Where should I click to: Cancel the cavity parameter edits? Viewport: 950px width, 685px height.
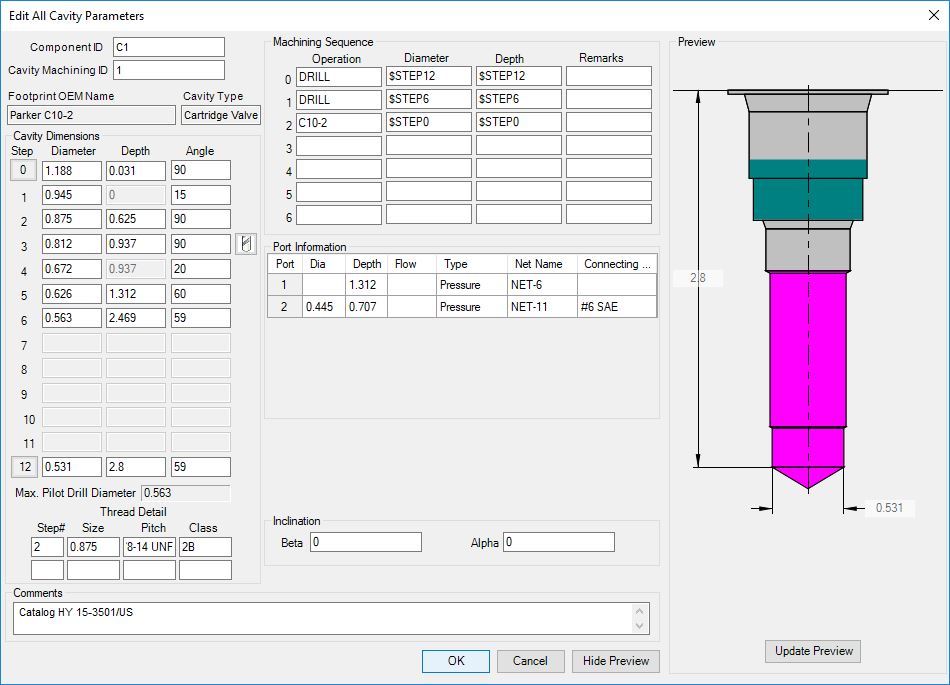pos(530,661)
